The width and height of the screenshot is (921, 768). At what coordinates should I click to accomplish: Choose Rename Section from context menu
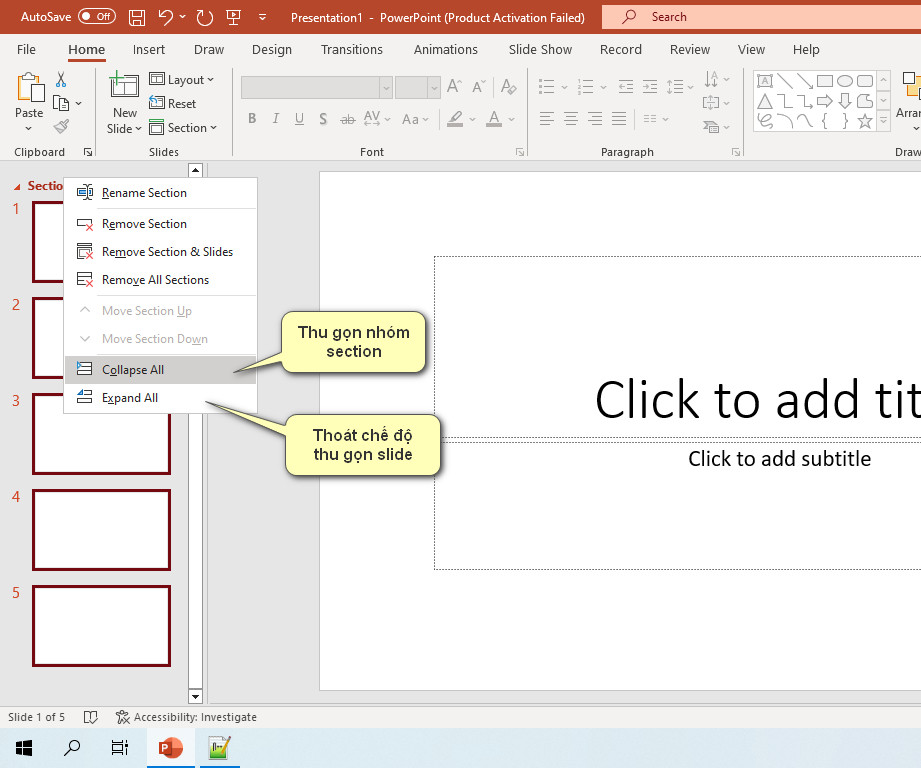[160, 193]
